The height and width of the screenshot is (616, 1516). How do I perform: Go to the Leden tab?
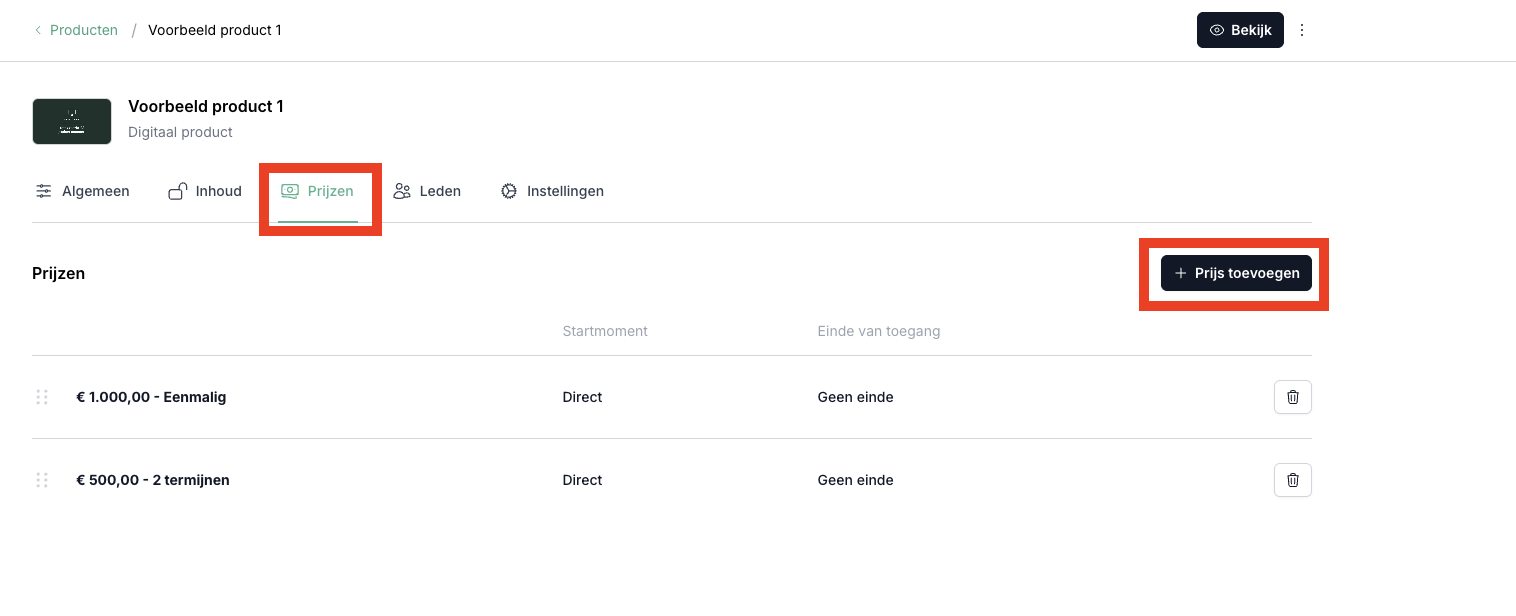coord(439,191)
